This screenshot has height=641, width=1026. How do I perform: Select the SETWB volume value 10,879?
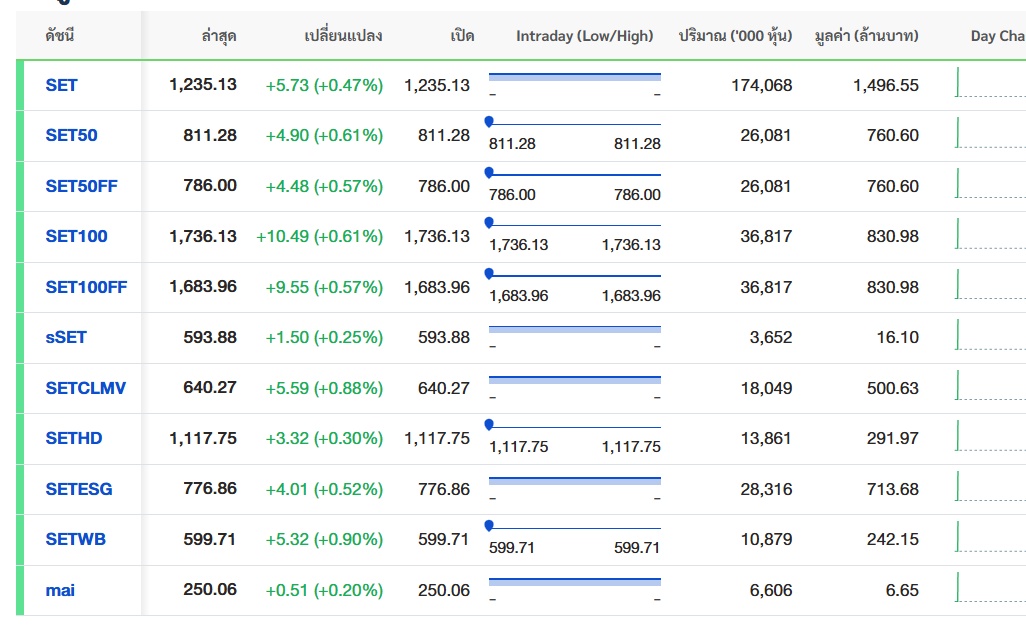(766, 540)
